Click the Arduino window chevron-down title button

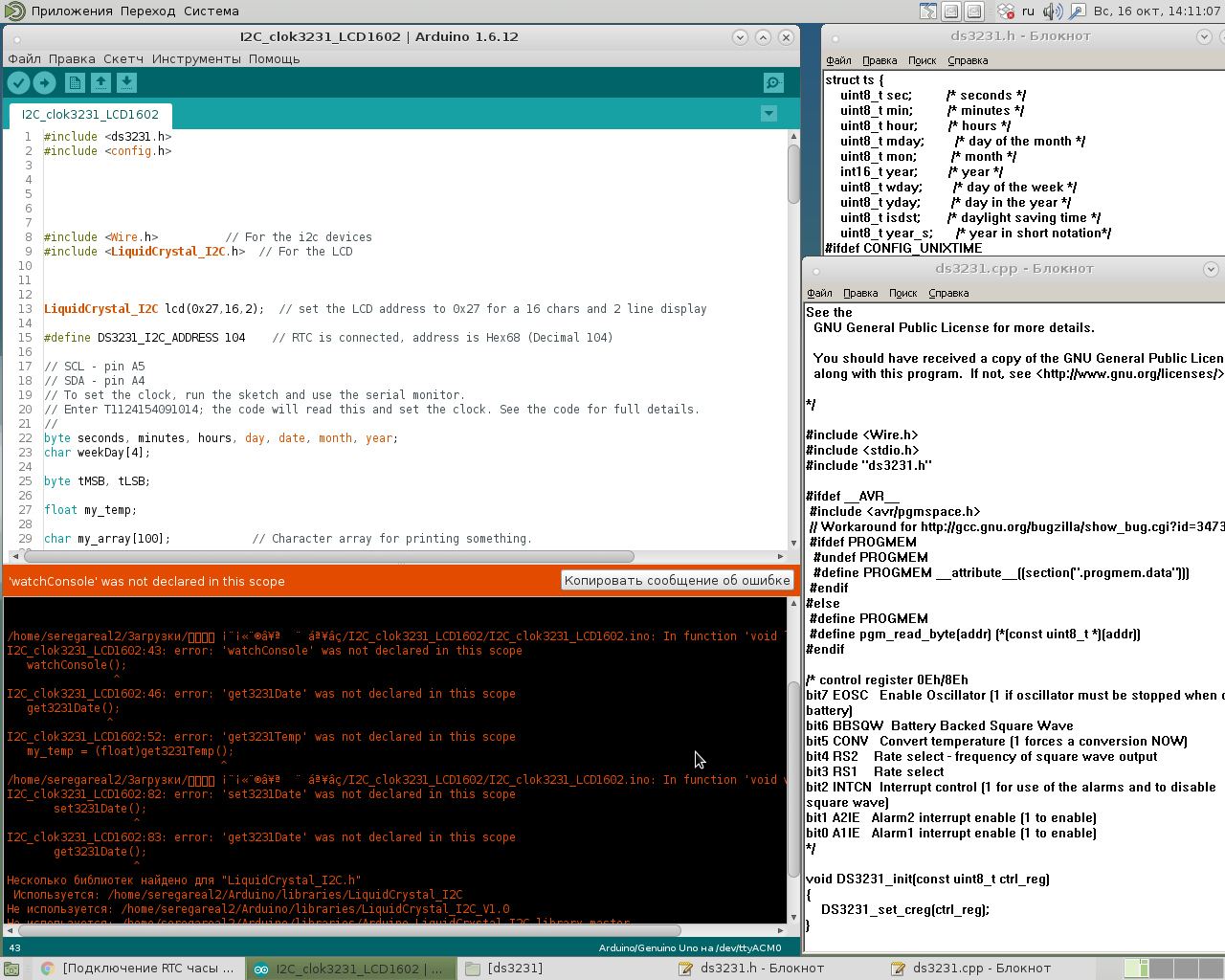point(740,37)
